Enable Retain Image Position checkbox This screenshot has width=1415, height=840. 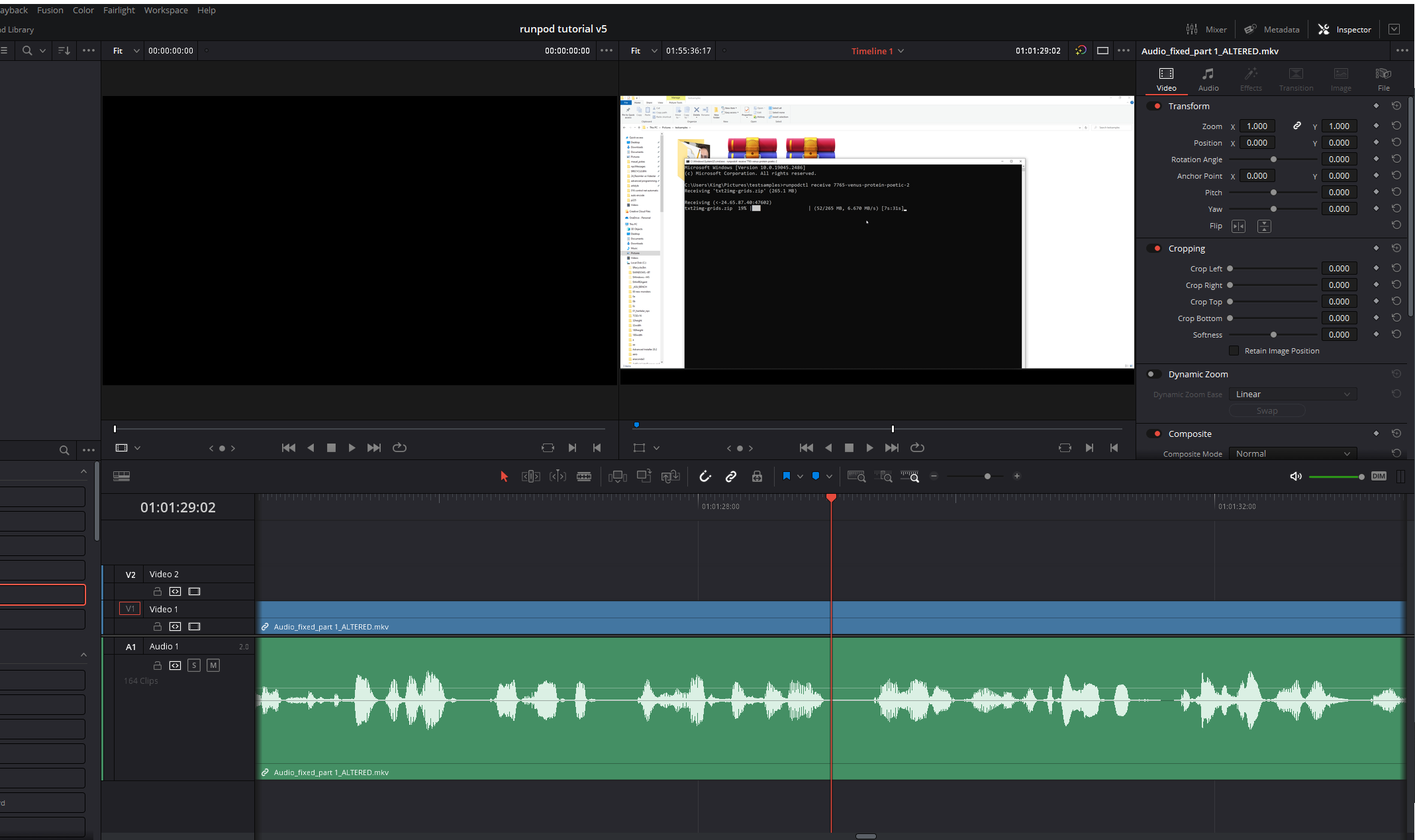pos(1234,351)
